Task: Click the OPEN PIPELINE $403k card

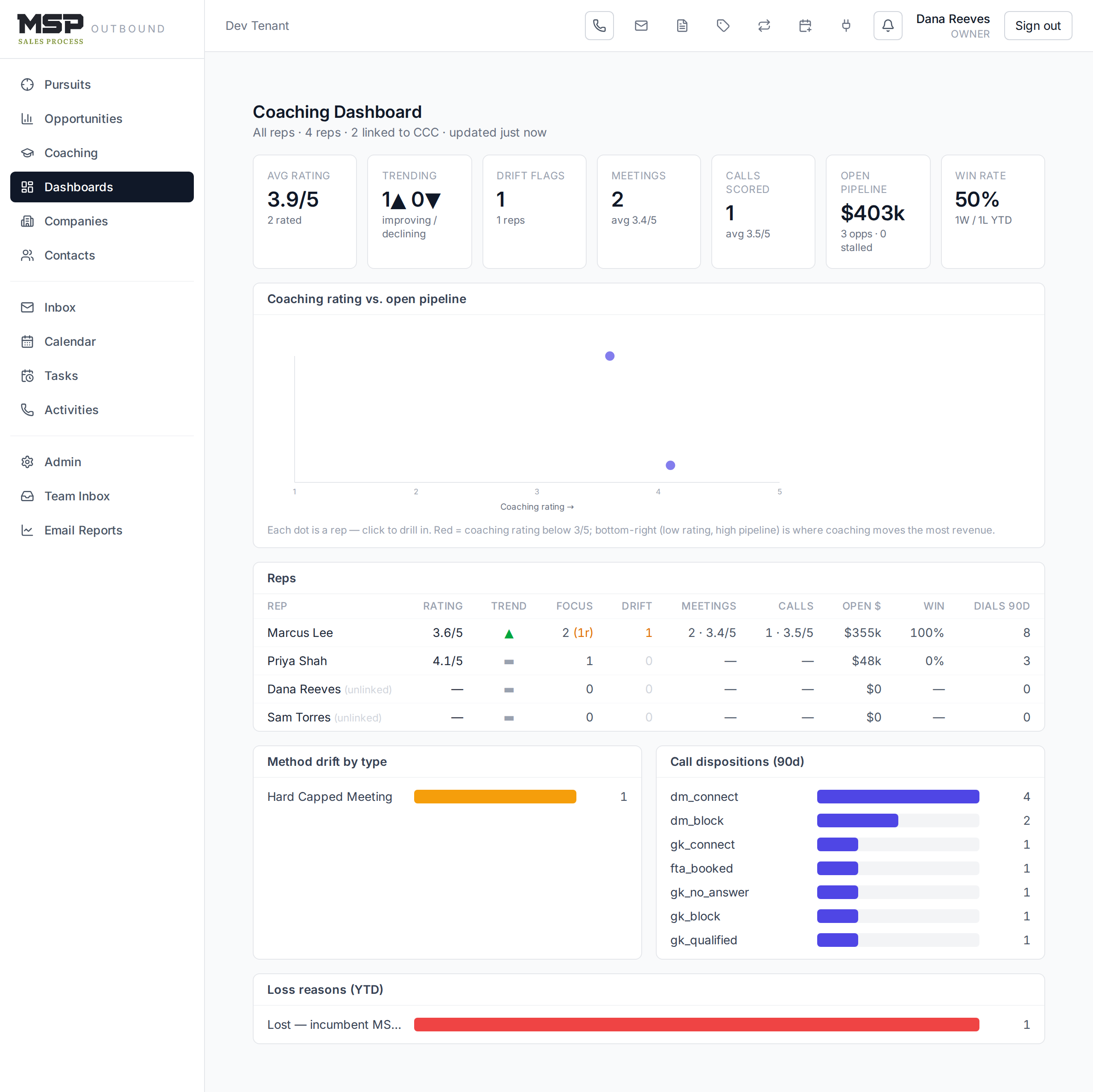Action: coord(878,212)
